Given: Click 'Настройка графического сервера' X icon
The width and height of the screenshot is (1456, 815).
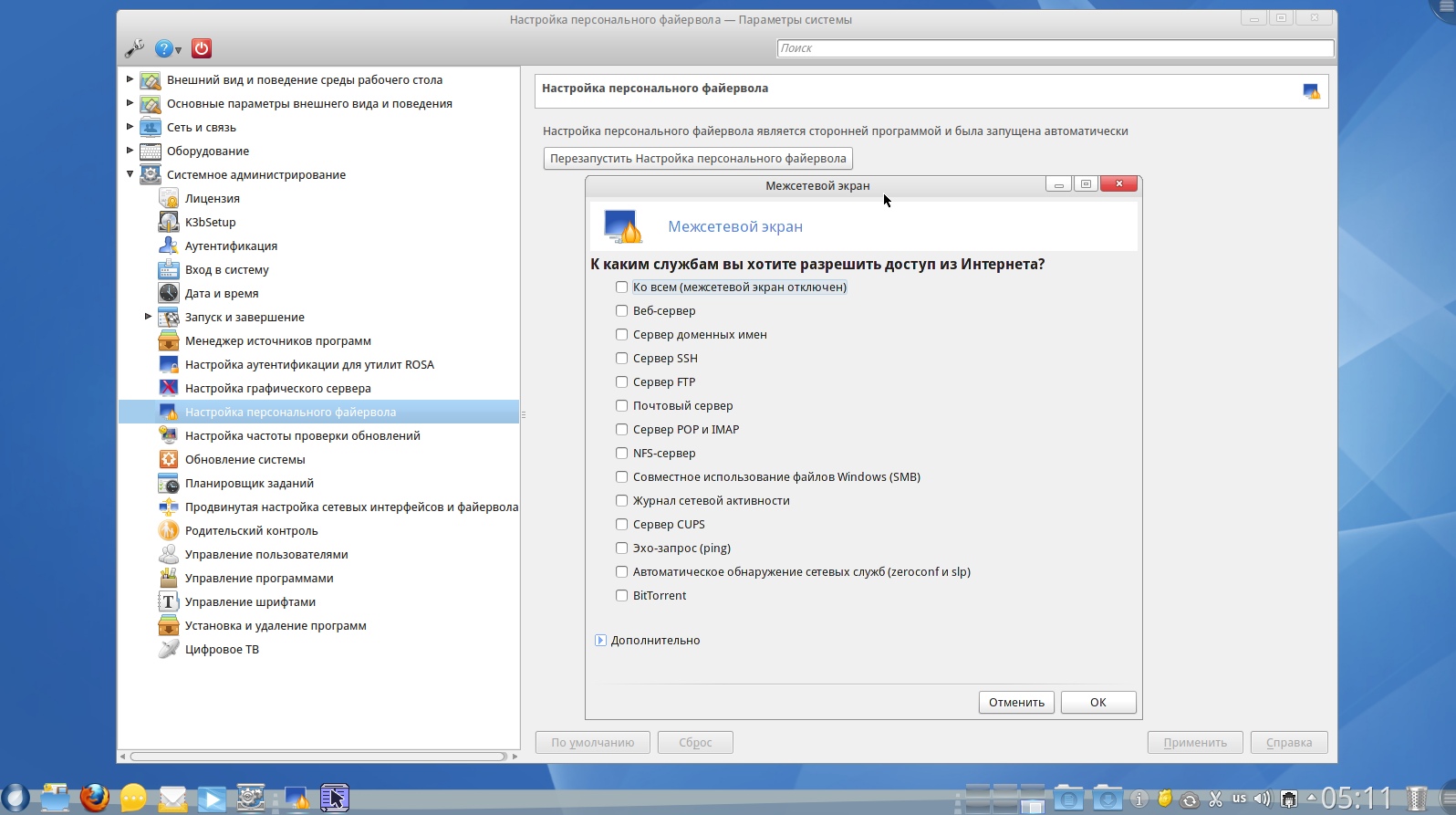Looking at the screenshot, I should [x=169, y=388].
